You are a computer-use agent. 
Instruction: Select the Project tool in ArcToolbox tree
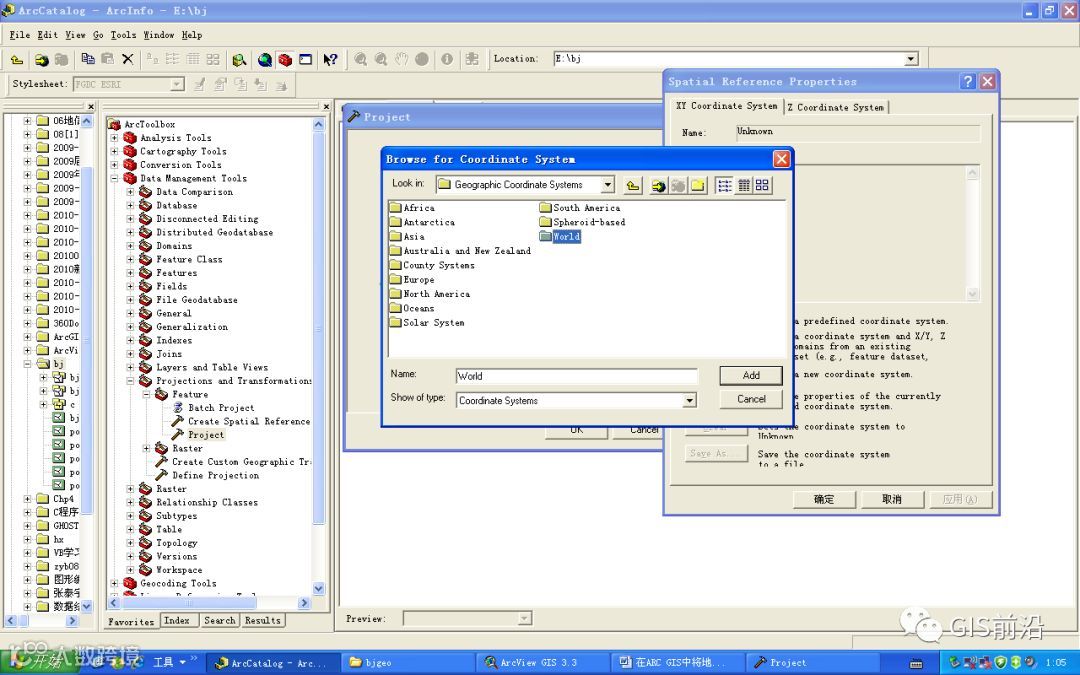[x=206, y=435]
